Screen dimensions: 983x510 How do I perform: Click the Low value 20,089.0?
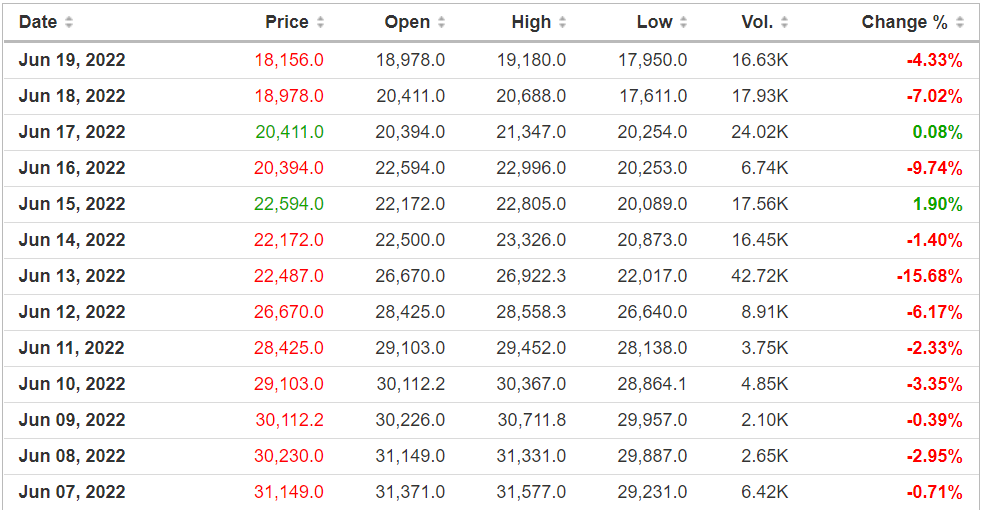[653, 204]
